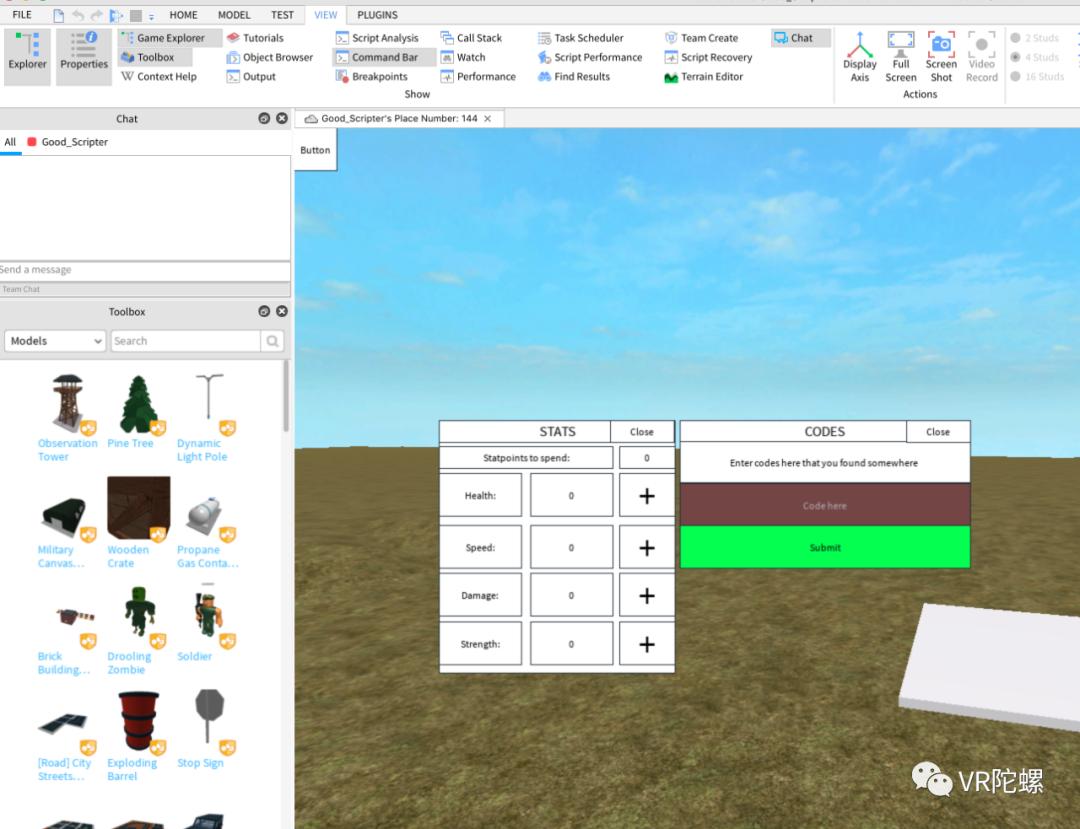Screen dimensions: 1080x829
Task: Enter Full Screen mode
Action: tap(901, 55)
